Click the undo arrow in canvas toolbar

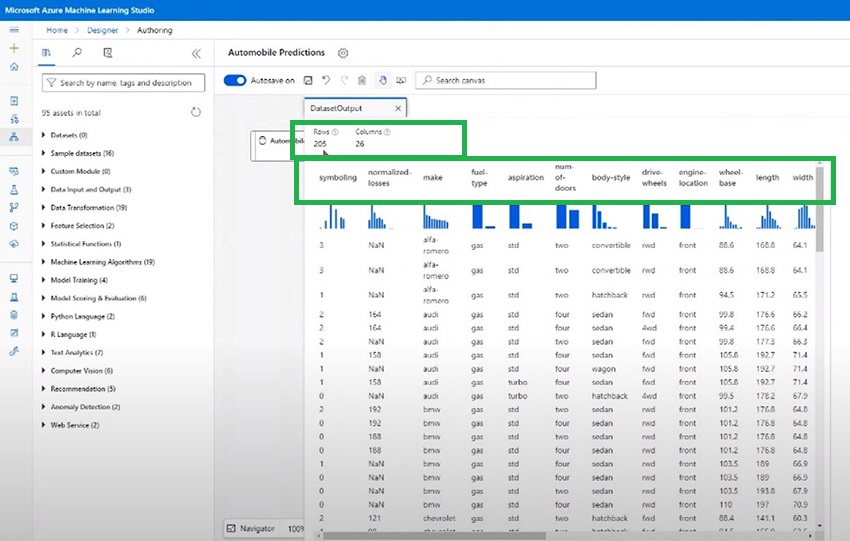tap(326, 80)
